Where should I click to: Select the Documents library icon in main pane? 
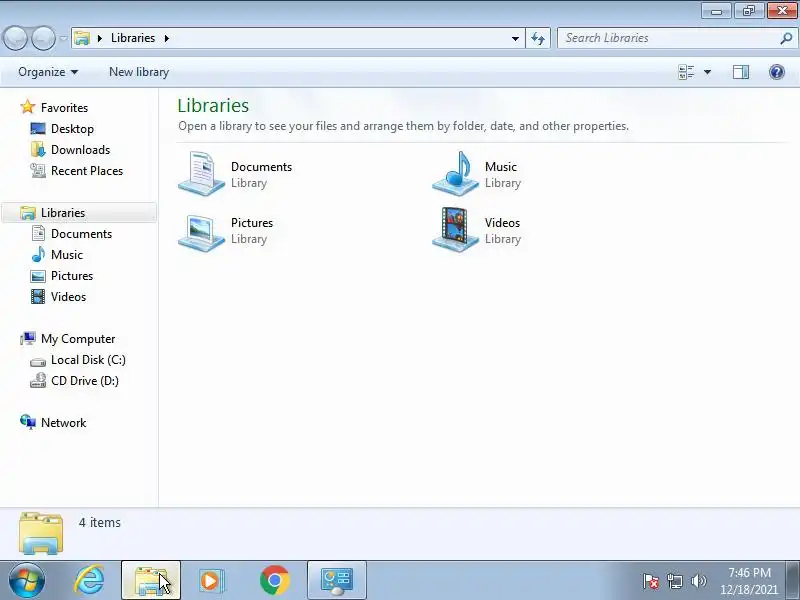202,174
